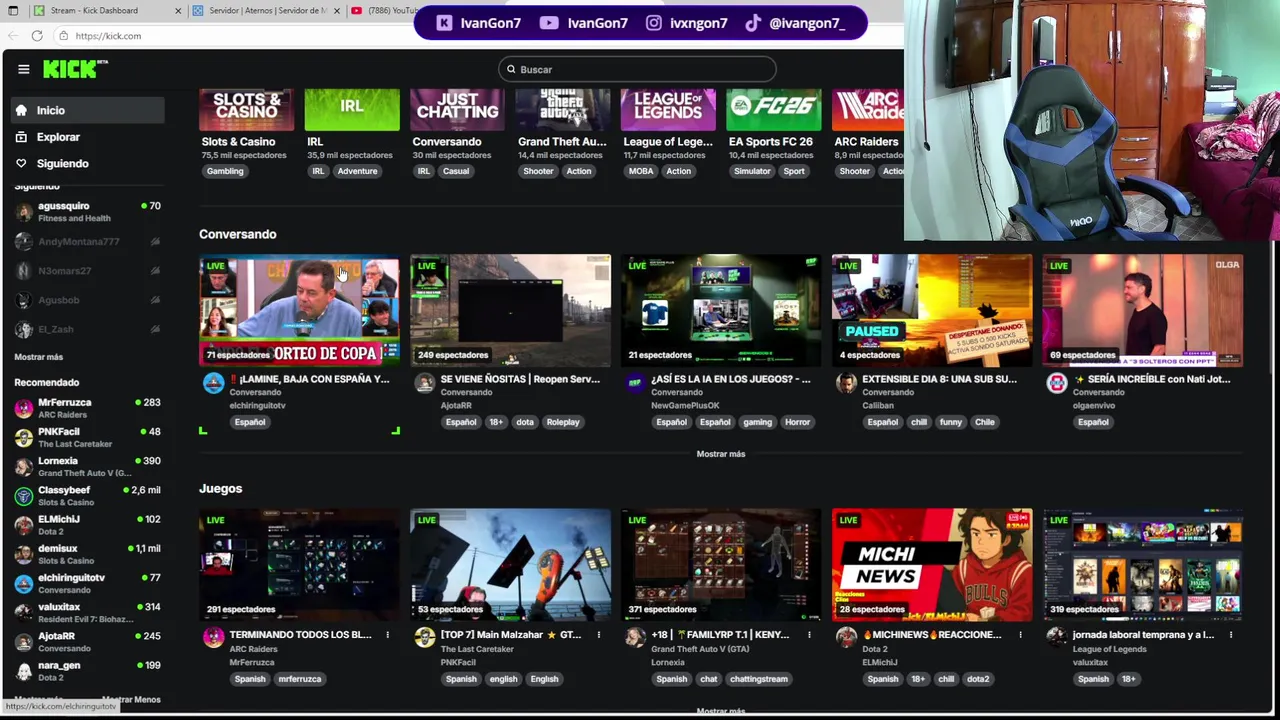Screen dimensions: 1280x720
Task: Click the ELMichiJ avatar under the MICHINEWS card
Action: coord(846,638)
